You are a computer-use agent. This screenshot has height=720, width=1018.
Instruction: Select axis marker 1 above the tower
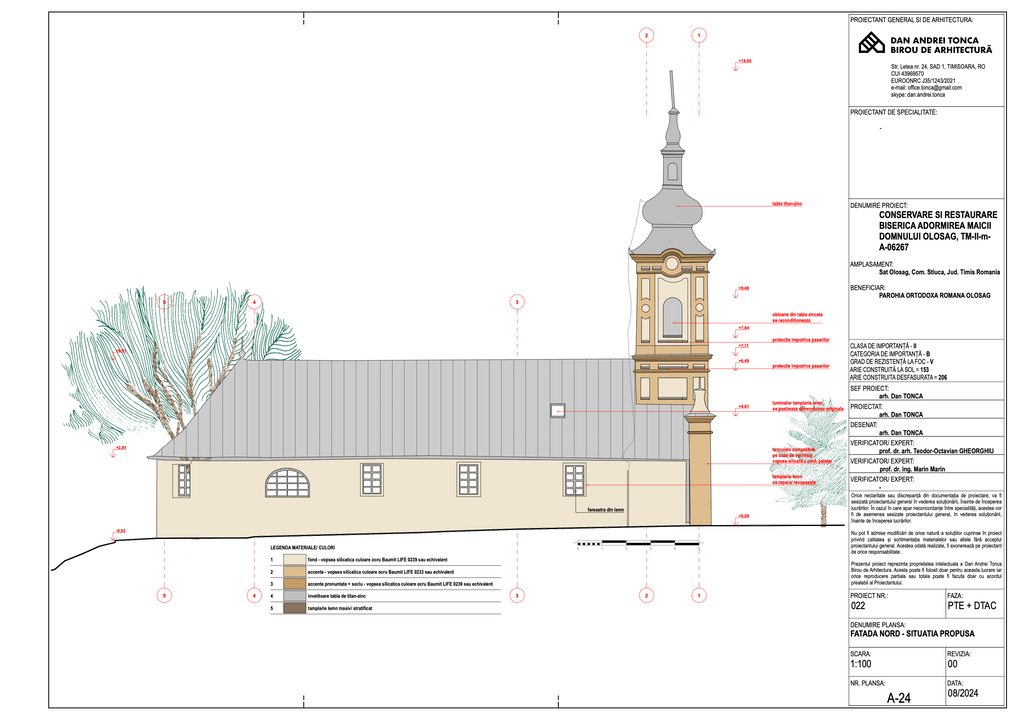[697, 36]
